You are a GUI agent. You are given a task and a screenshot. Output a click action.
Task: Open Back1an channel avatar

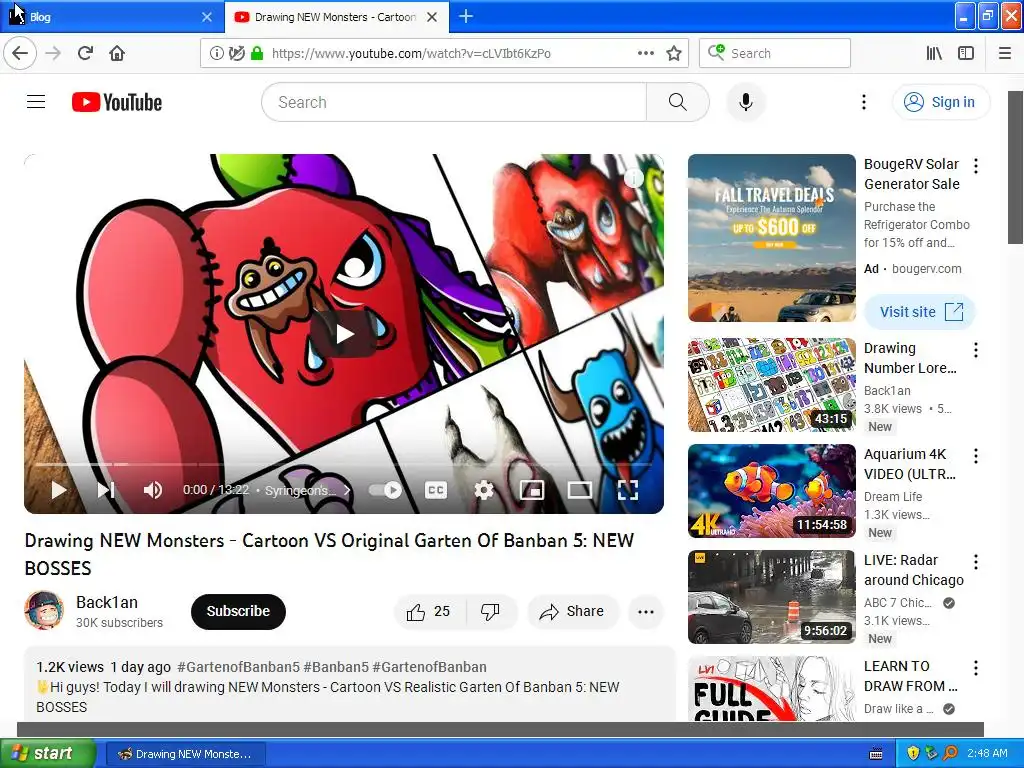click(x=44, y=610)
